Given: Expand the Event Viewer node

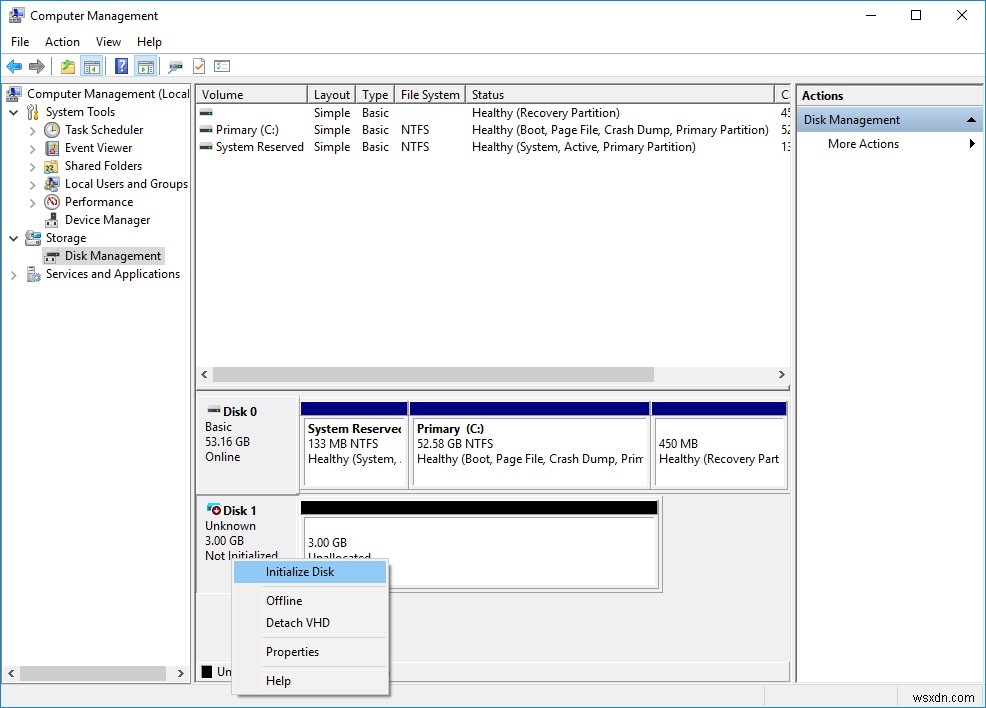Looking at the screenshot, I should click(x=33, y=148).
